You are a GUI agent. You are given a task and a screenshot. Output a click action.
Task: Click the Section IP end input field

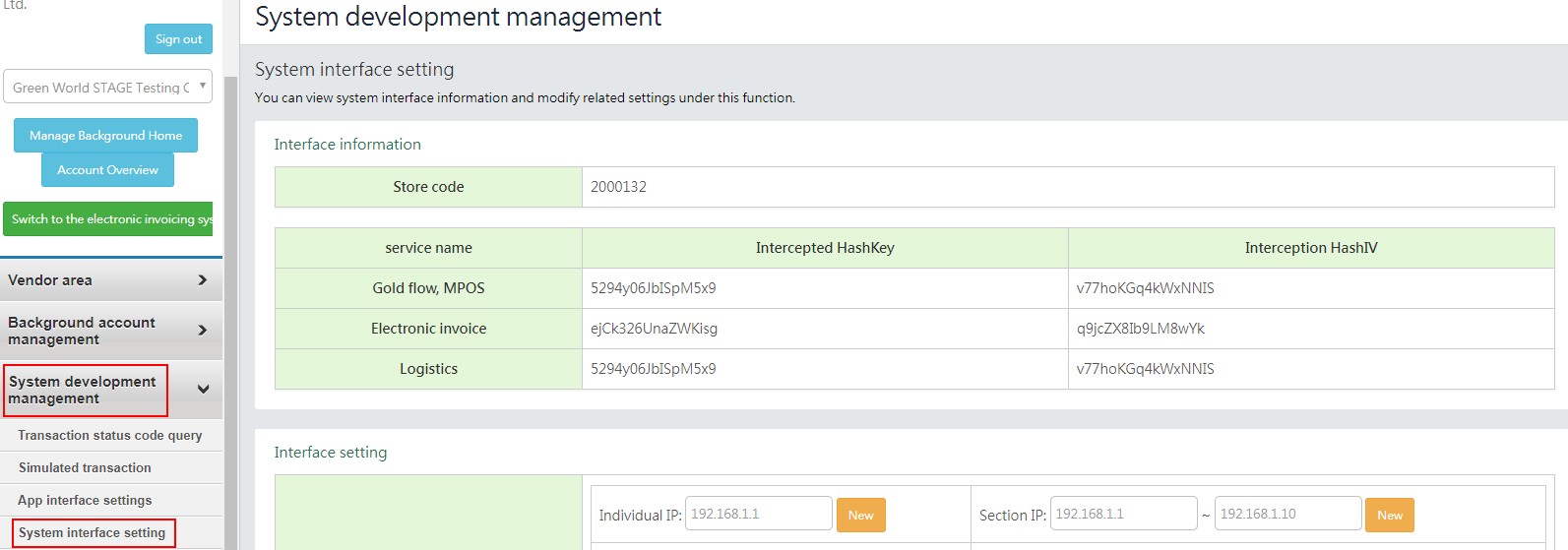(x=1287, y=514)
